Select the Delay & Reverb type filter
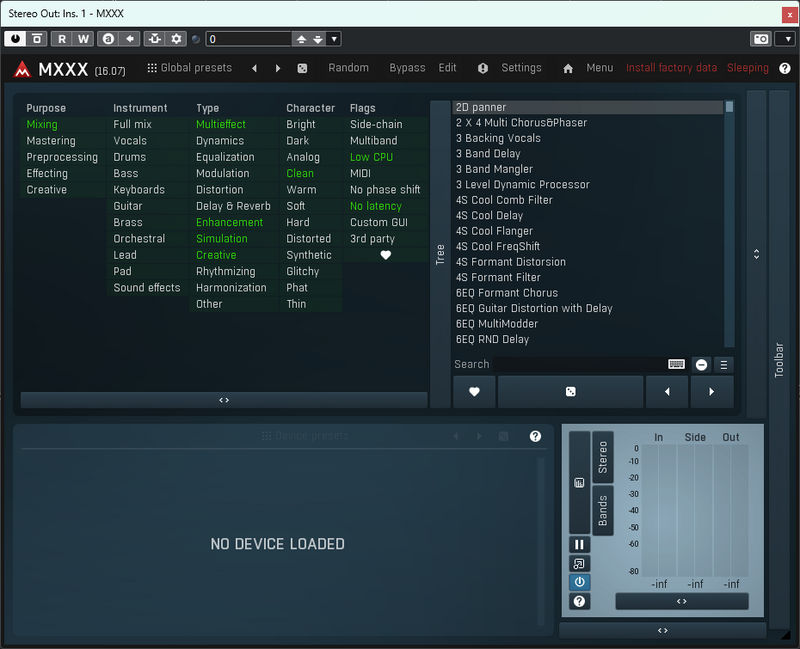 coord(233,206)
